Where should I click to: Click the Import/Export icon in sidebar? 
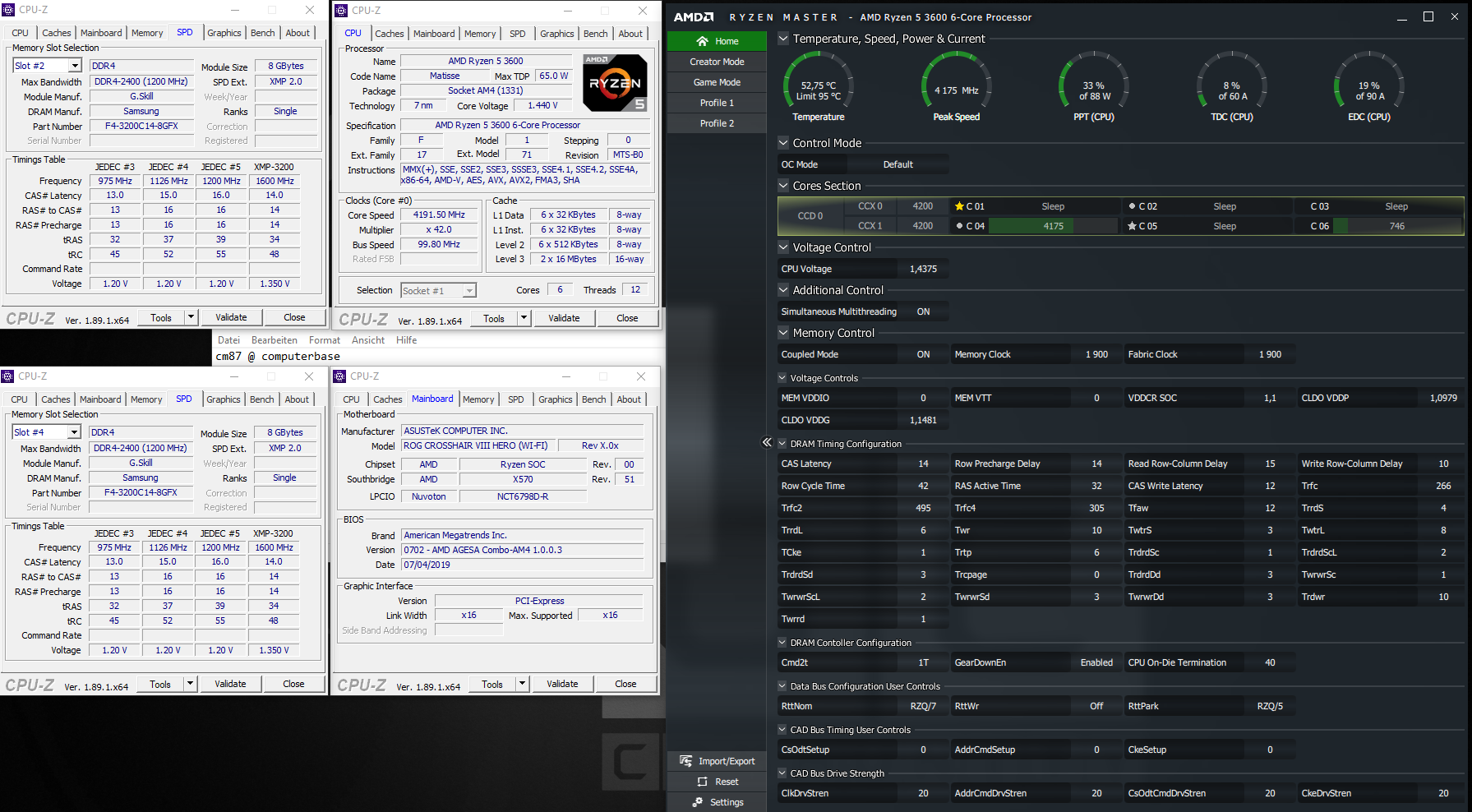coord(686,761)
